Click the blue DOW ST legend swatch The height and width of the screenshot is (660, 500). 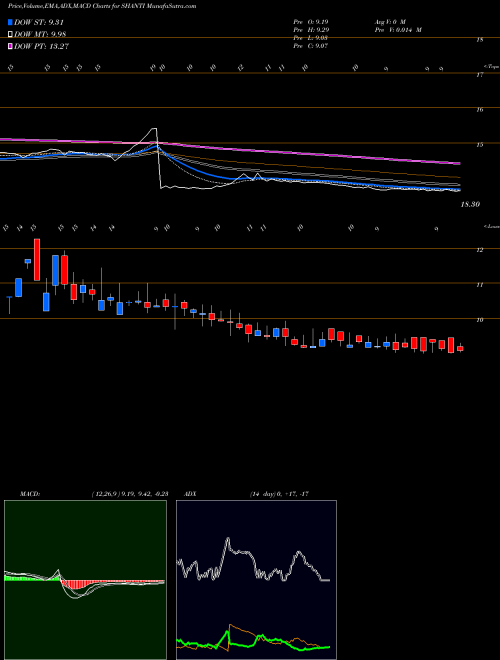11,23
